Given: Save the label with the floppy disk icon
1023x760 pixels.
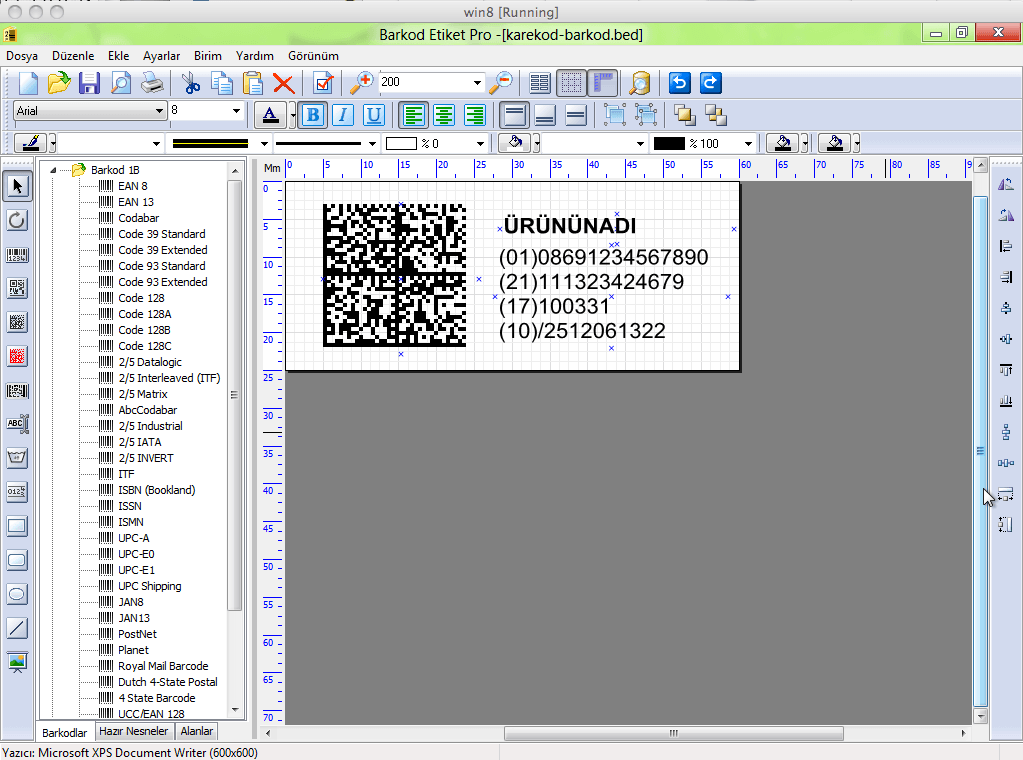Looking at the screenshot, I should pos(89,83).
